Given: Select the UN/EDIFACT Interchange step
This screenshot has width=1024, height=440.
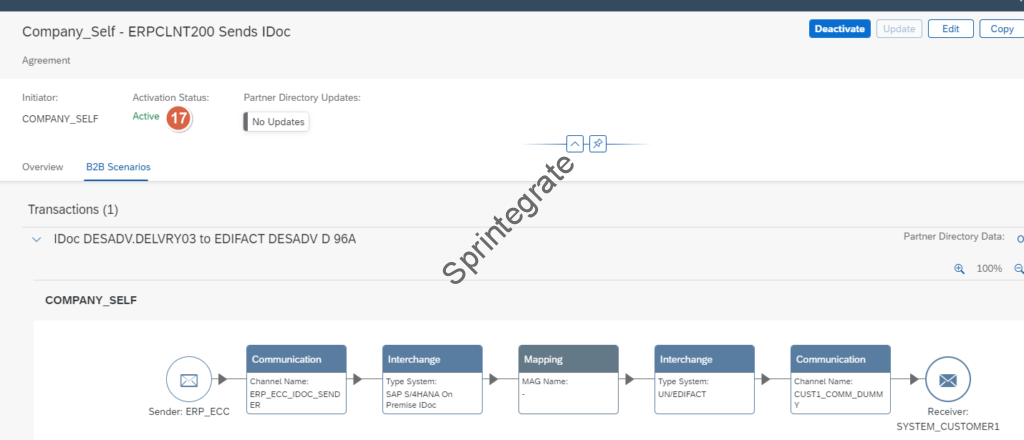Looking at the screenshot, I should [x=704, y=380].
